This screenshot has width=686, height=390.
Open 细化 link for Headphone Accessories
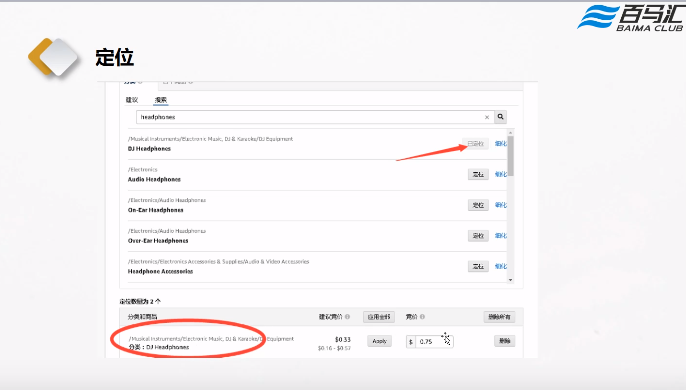point(501,266)
